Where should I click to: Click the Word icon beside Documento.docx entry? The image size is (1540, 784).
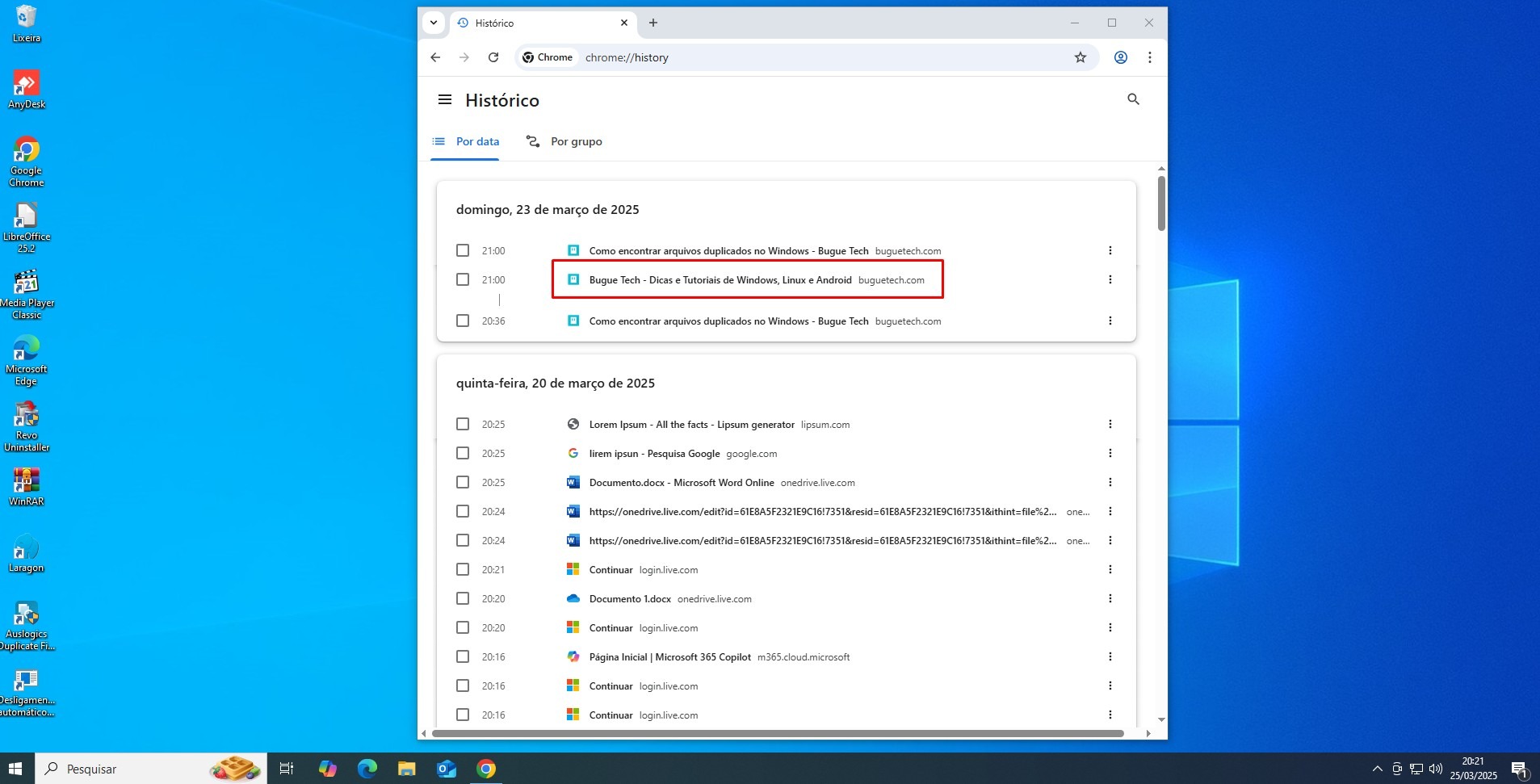pos(573,482)
